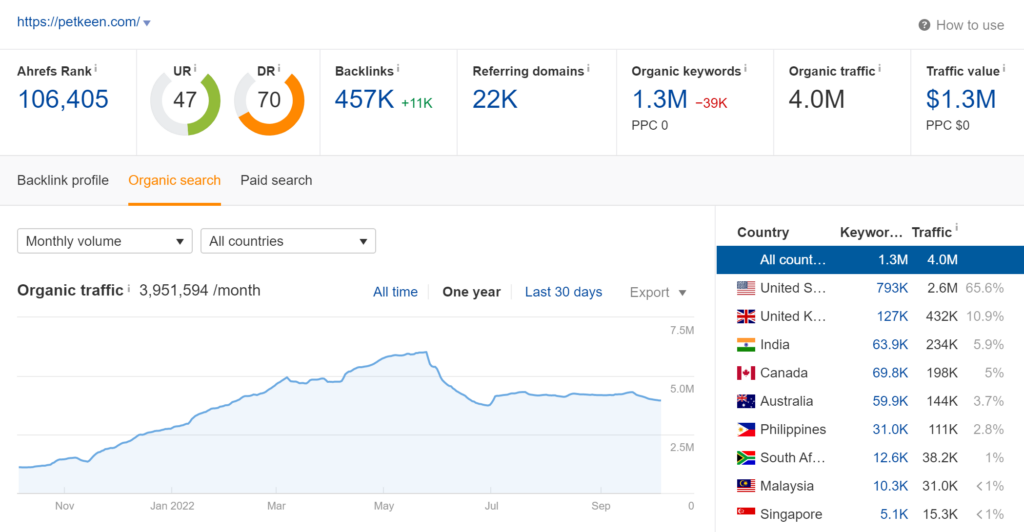Click the Country column header

pos(763,232)
